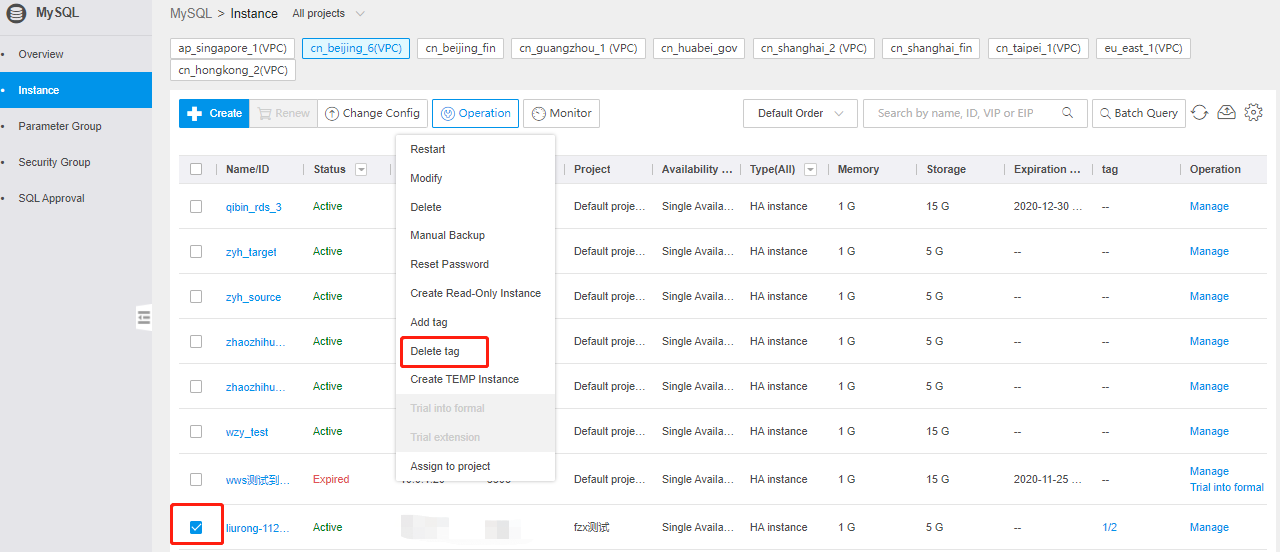
Task: Open the wzy_test instance link
Action: (x=247, y=432)
